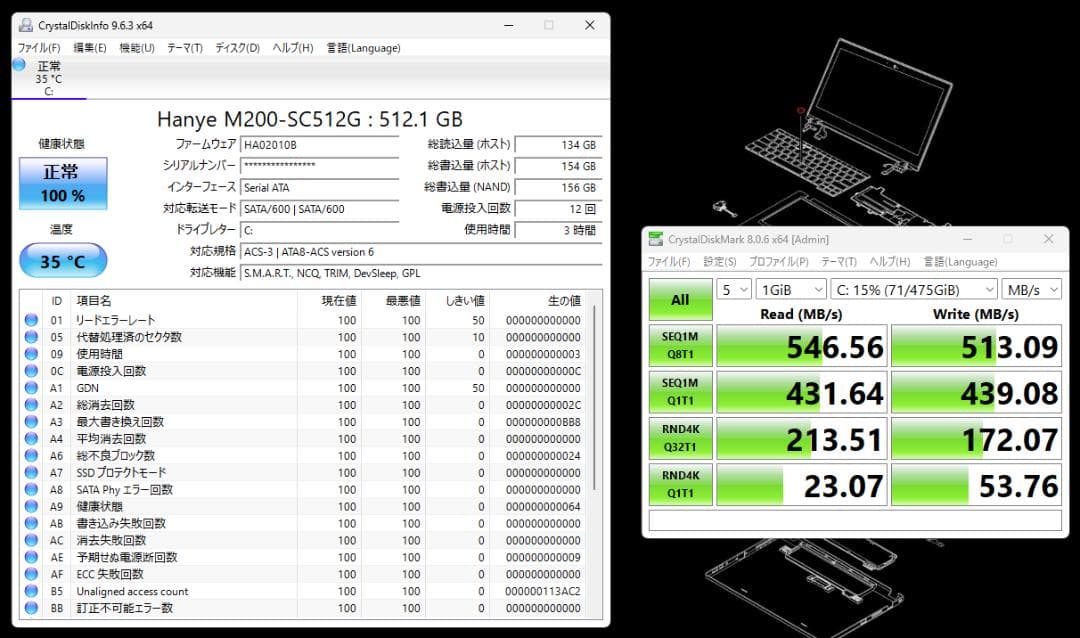Screen dimensions: 1080x638
Task: Open the ファイル(F) menu in CrystalDiskInfo
Action: click(x=37, y=47)
